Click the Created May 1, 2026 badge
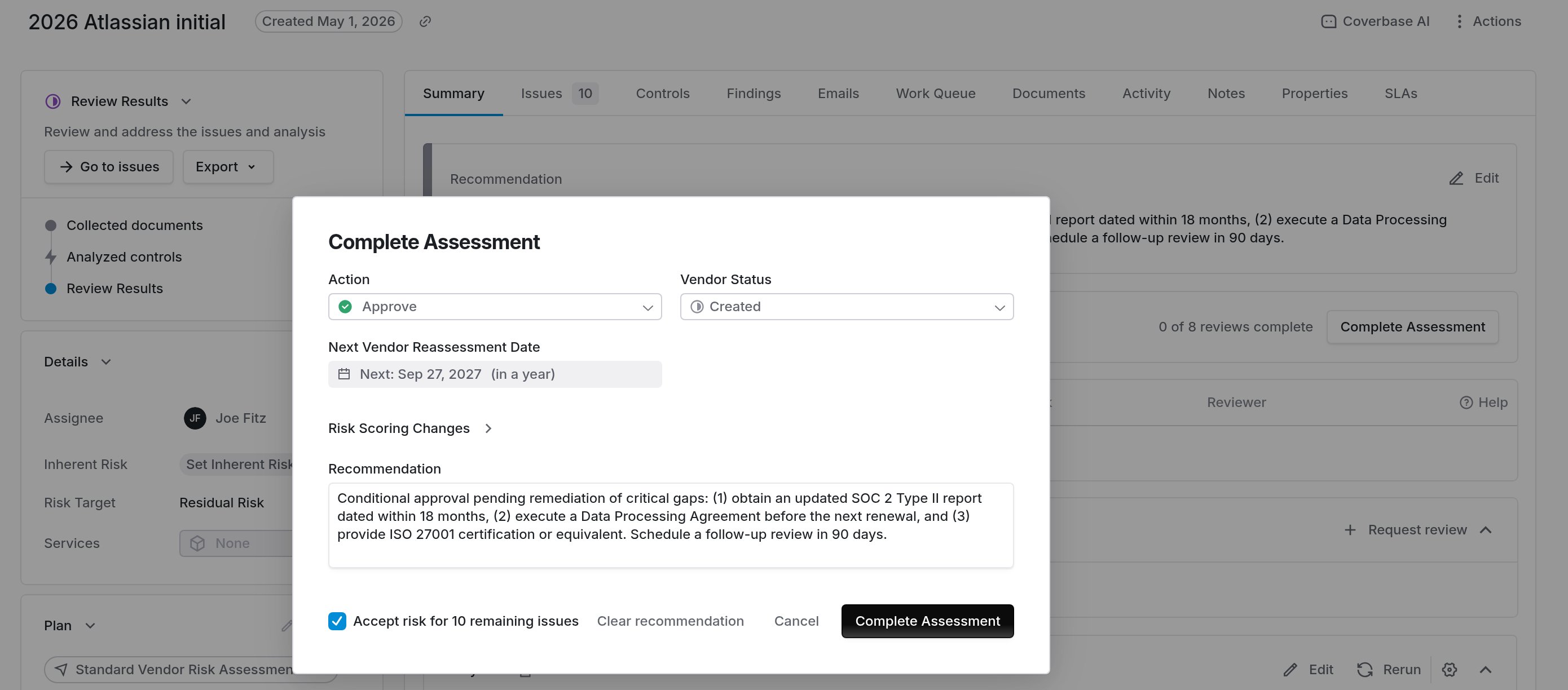The height and width of the screenshot is (690, 1568). point(328,21)
